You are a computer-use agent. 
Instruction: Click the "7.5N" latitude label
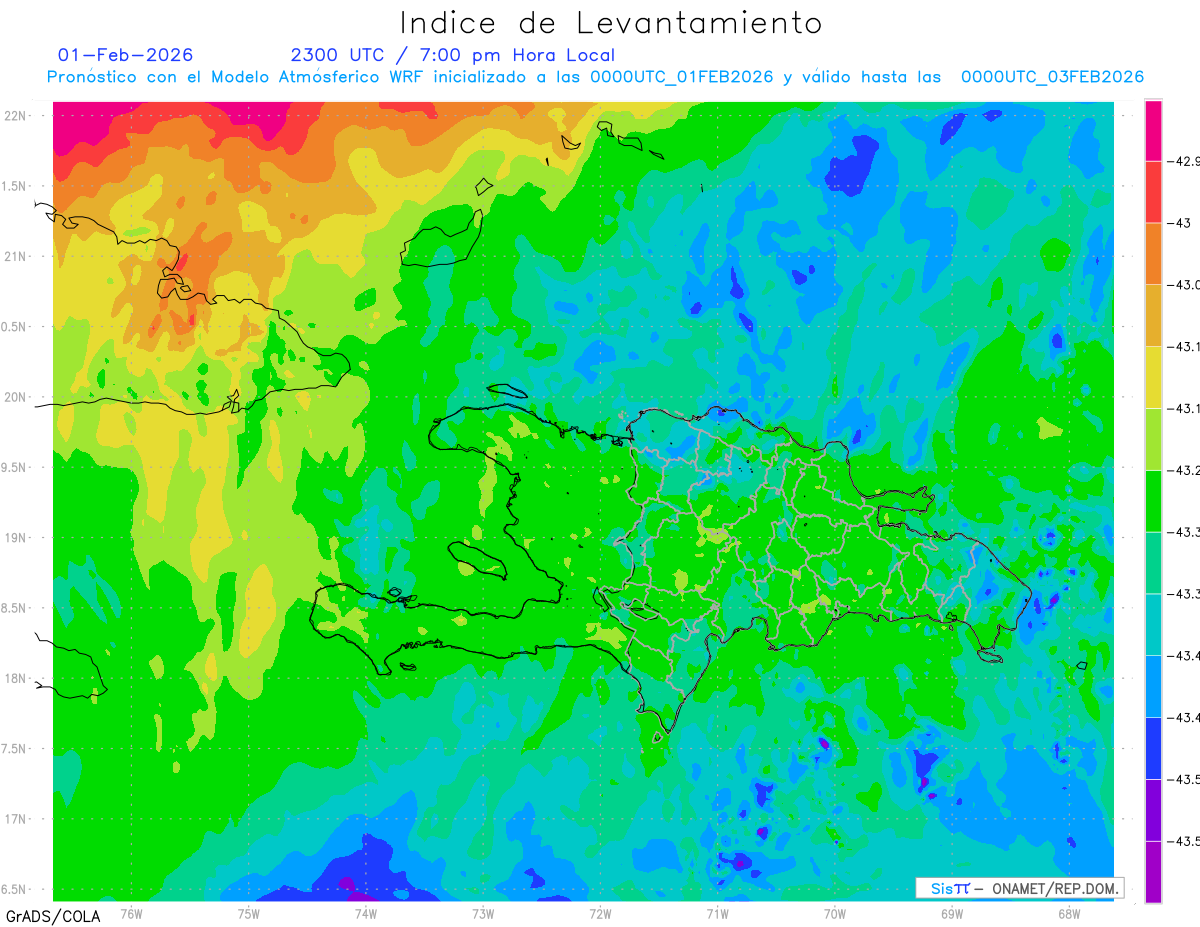click(x=15, y=750)
